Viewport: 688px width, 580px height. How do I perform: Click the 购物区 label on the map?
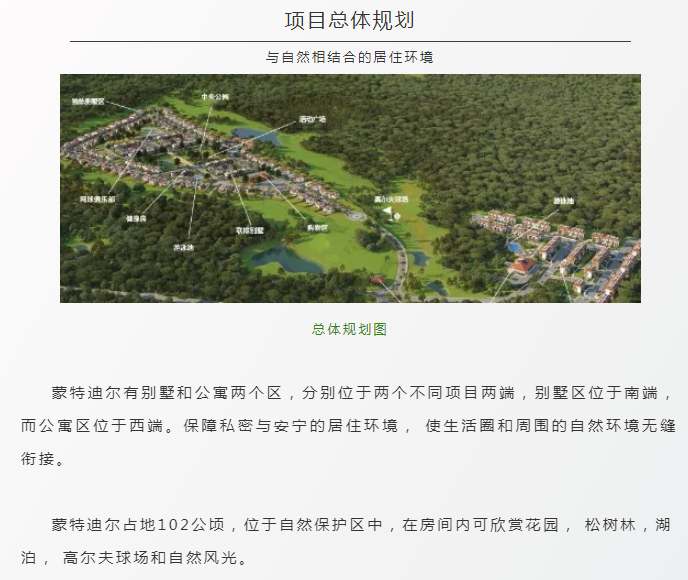coord(317,227)
